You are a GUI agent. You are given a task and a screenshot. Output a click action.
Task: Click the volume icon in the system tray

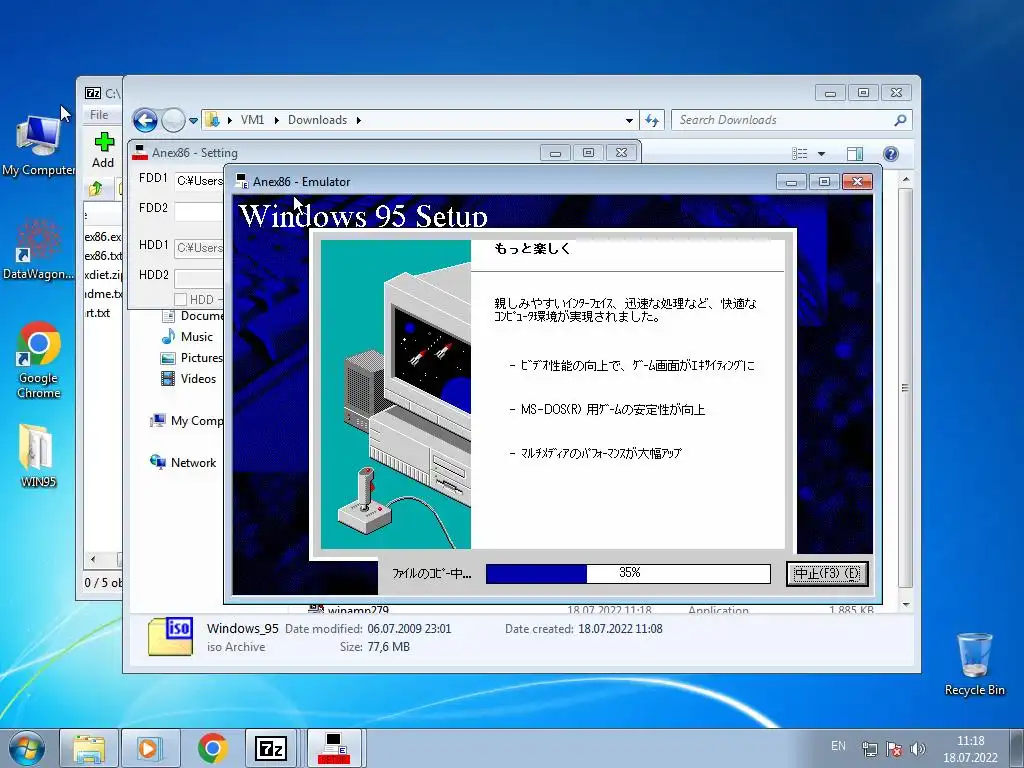click(918, 749)
